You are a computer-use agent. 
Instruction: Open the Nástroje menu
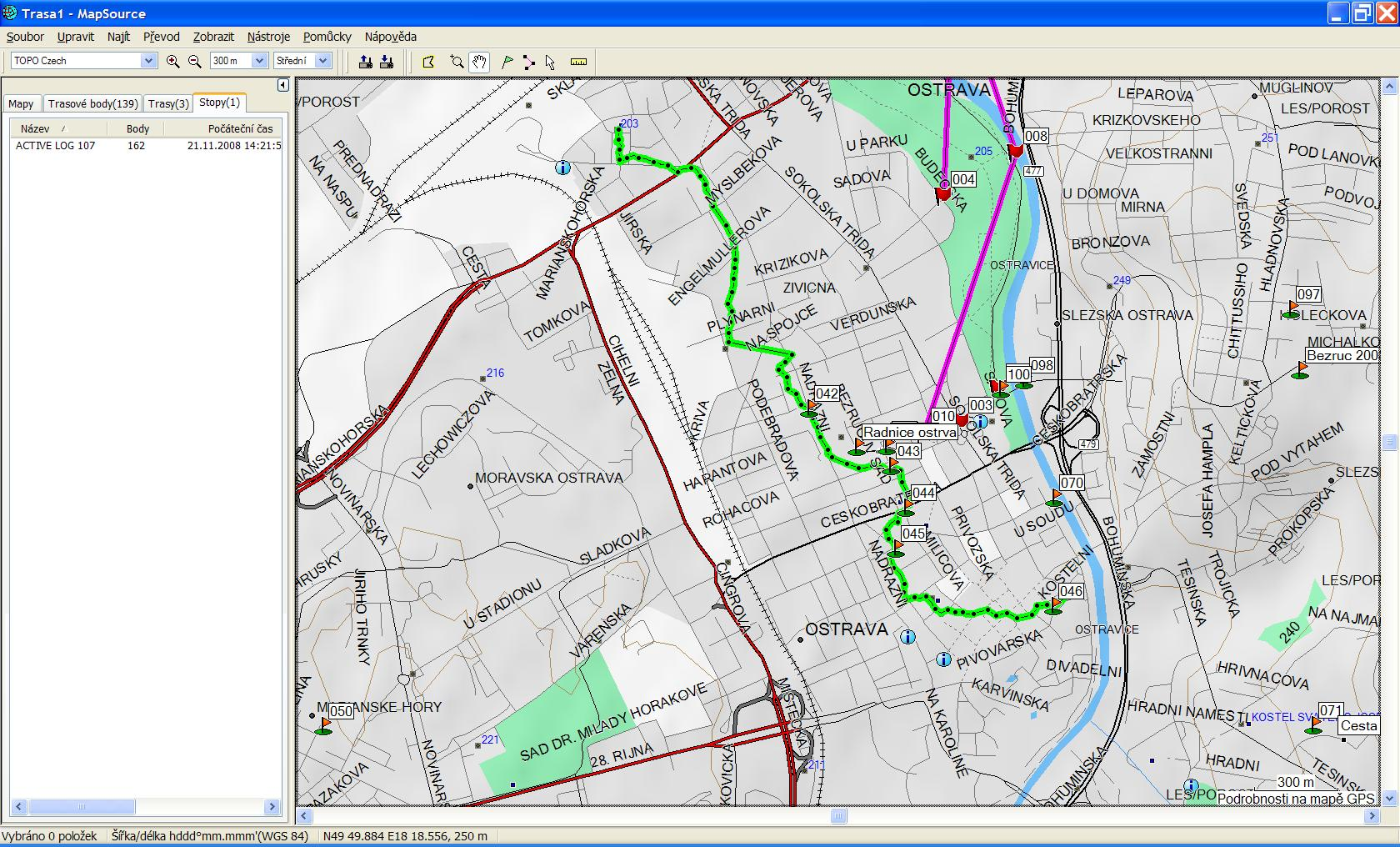[x=268, y=37]
